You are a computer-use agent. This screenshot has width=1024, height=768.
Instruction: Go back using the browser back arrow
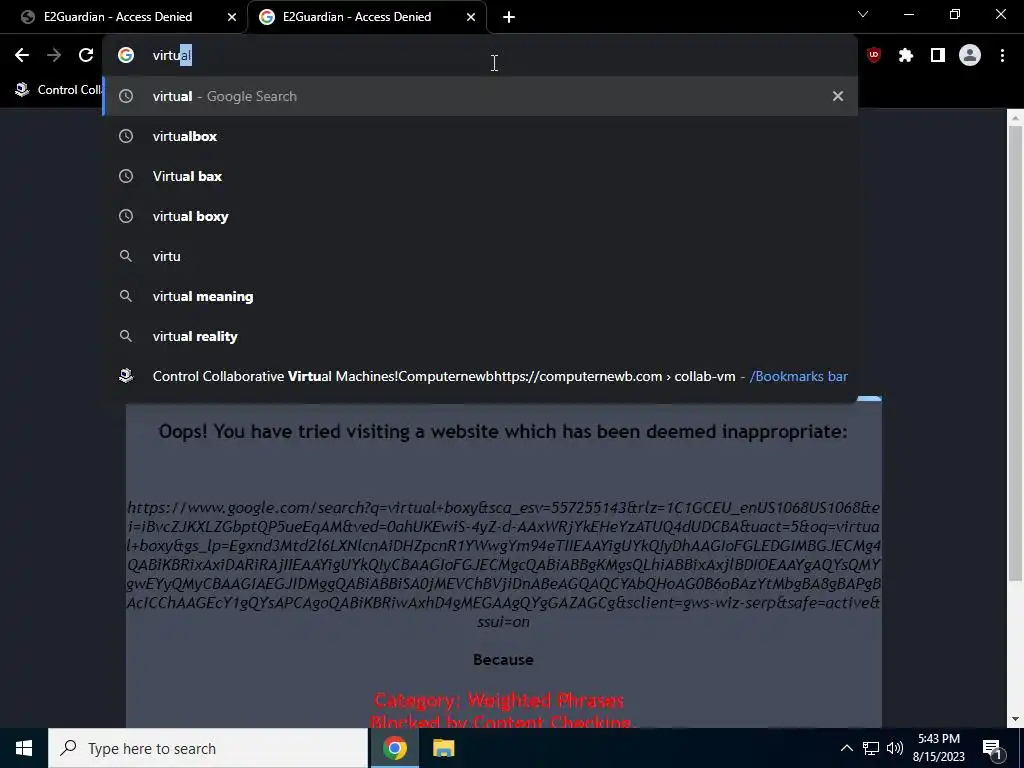pyautogui.click(x=22, y=56)
